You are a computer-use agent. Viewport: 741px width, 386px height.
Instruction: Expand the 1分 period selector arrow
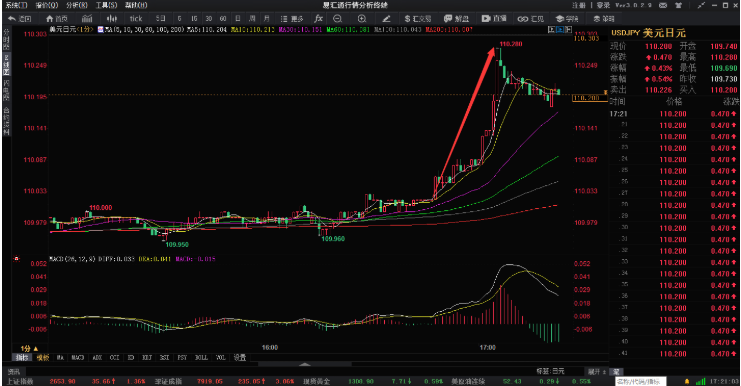[x=35, y=349]
